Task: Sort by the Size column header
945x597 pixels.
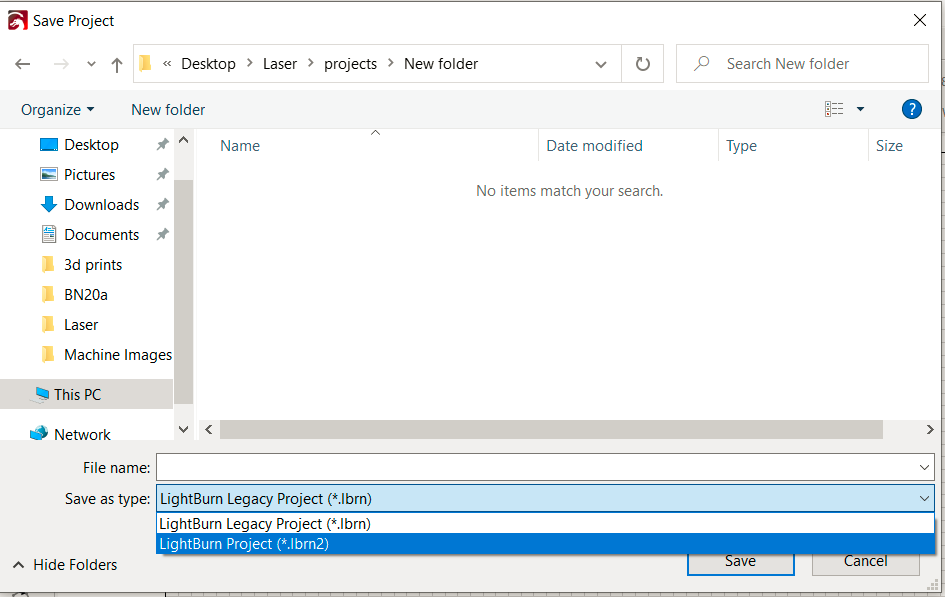Action: coord(889,146)
